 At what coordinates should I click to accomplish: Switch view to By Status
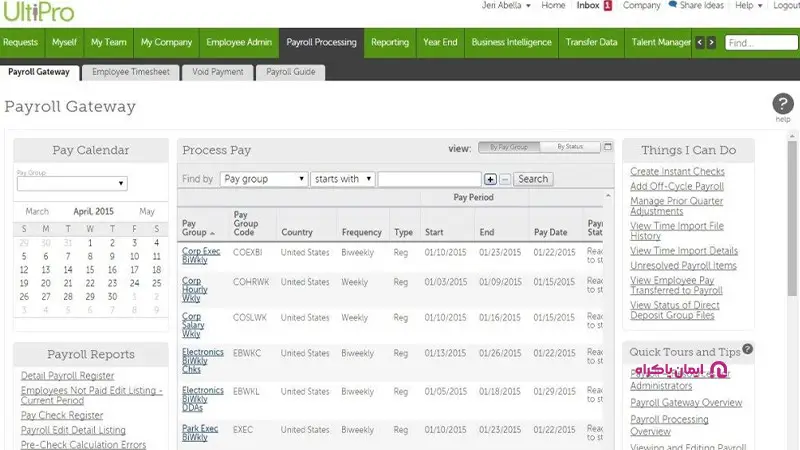pos(569,148)
